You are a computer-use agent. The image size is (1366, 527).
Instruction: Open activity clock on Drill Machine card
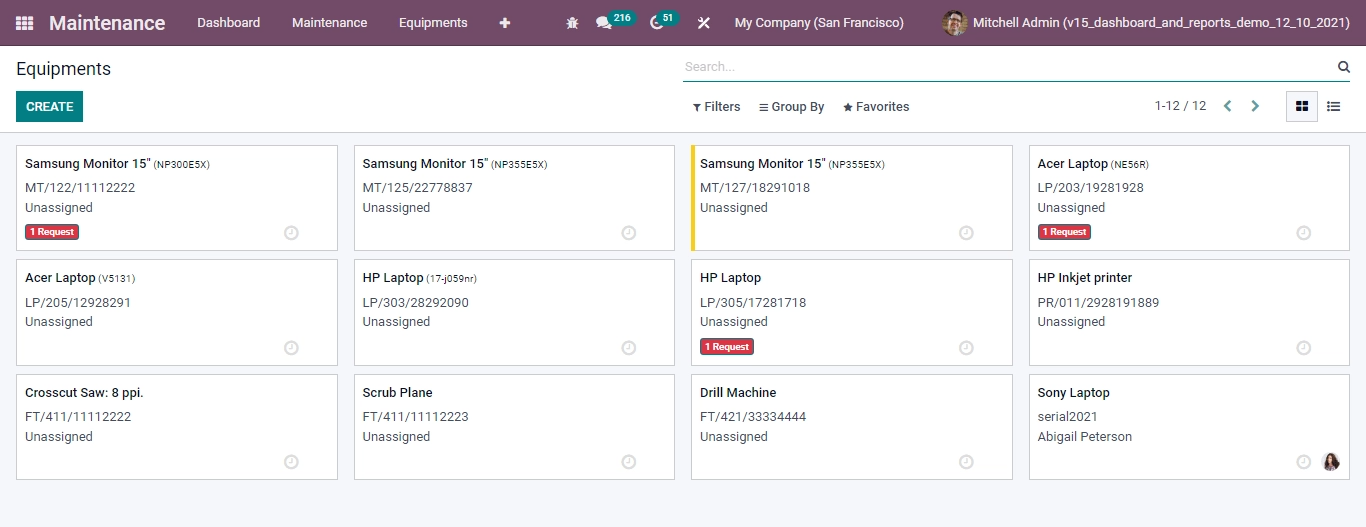966,462
